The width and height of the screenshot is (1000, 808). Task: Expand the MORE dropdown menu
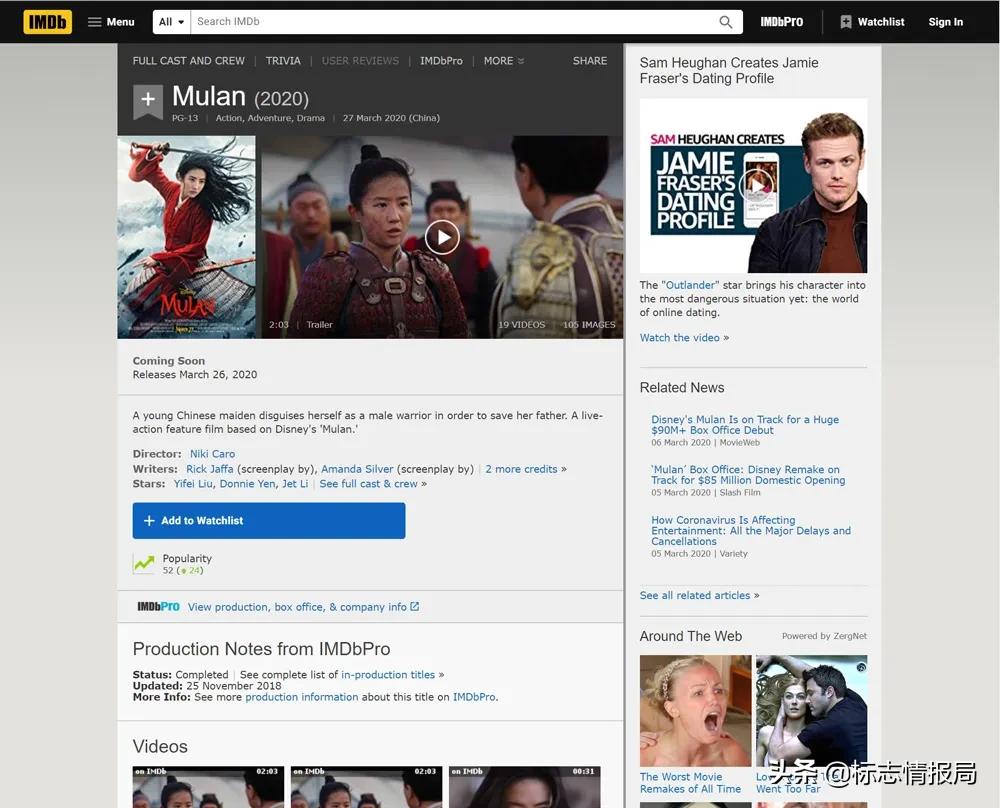click(x=504, y=61)
